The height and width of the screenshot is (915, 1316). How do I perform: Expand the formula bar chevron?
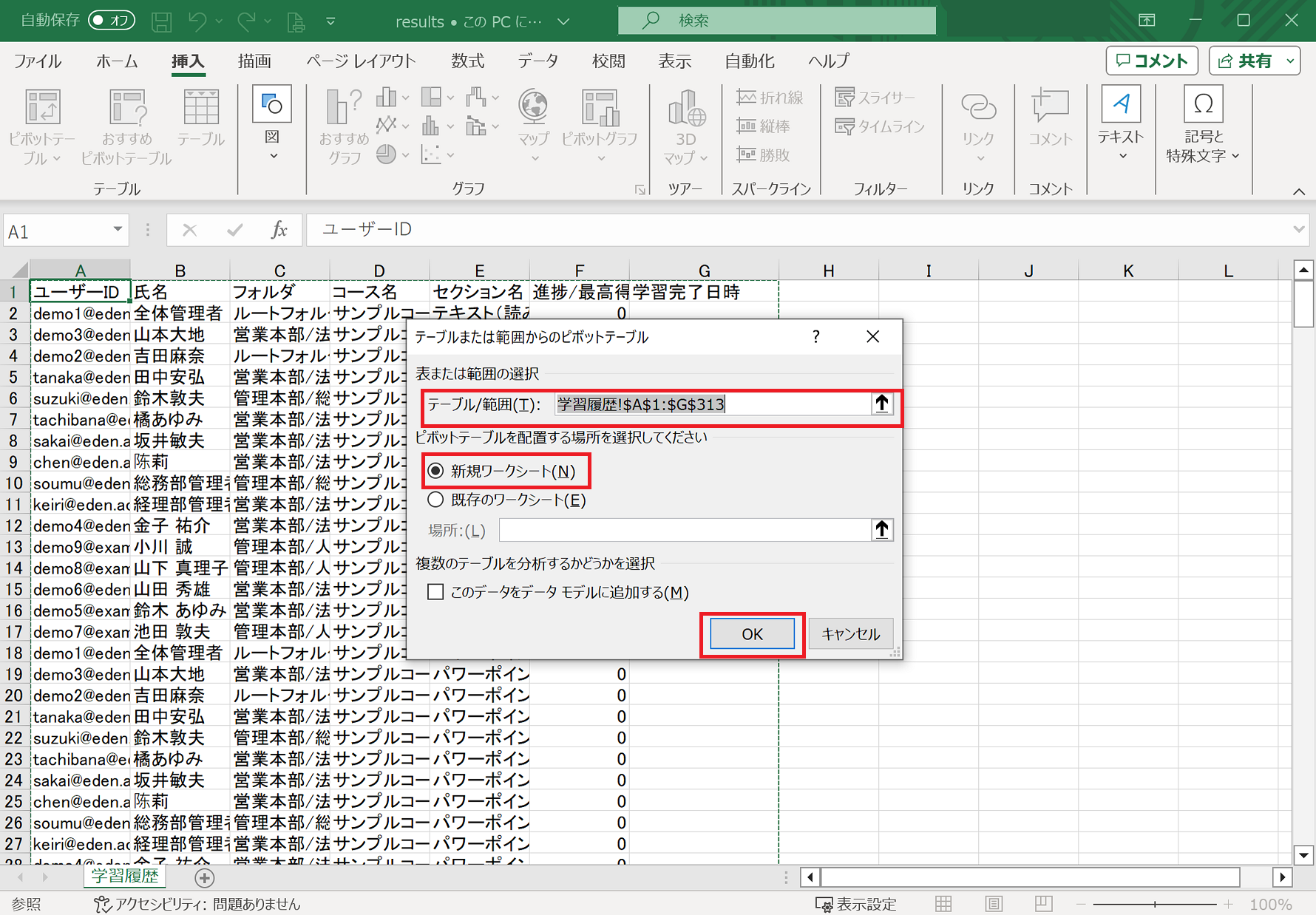coord(1298,230)
